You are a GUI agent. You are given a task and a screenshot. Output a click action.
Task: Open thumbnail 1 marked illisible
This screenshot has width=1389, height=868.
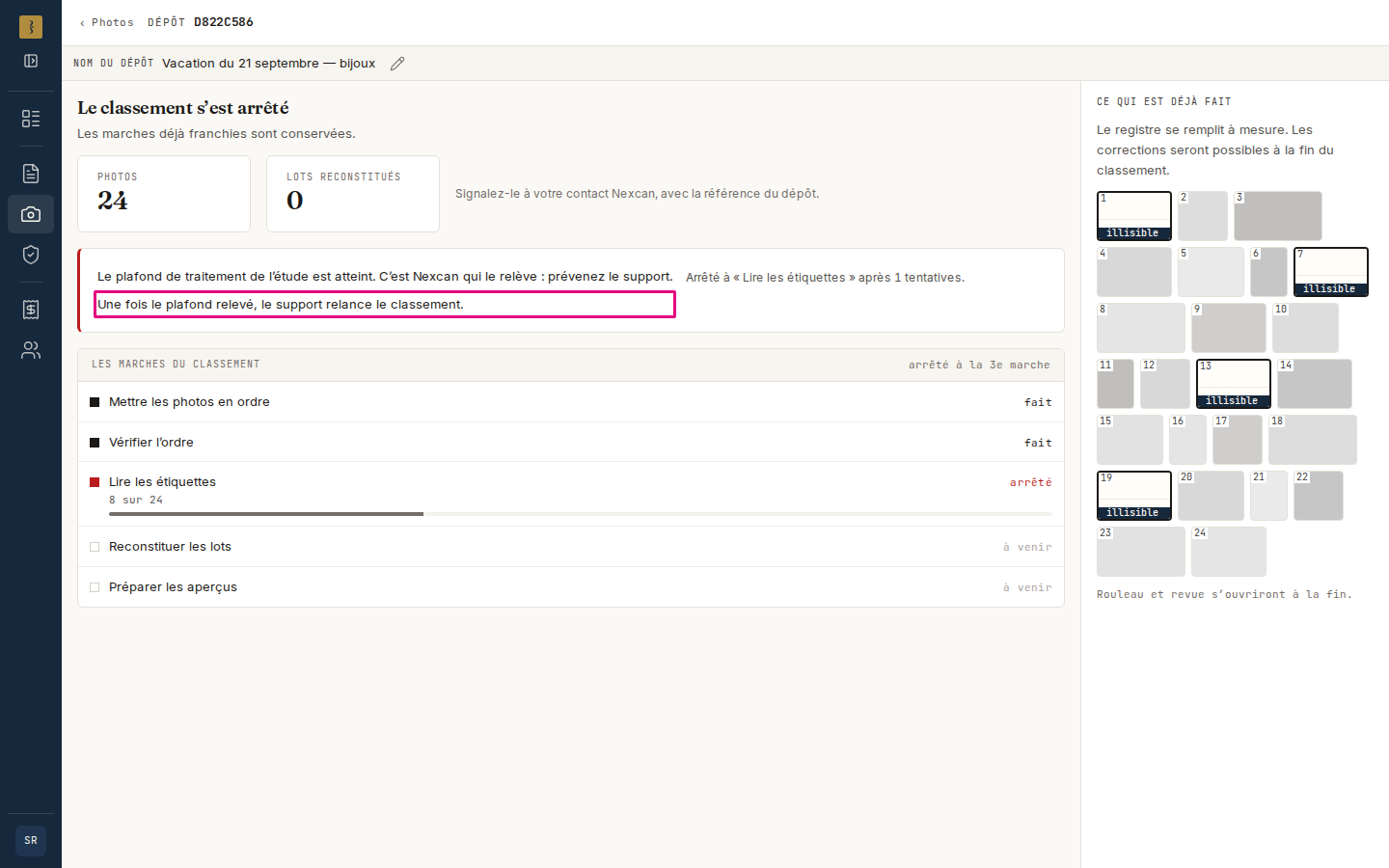[1134, 216]
